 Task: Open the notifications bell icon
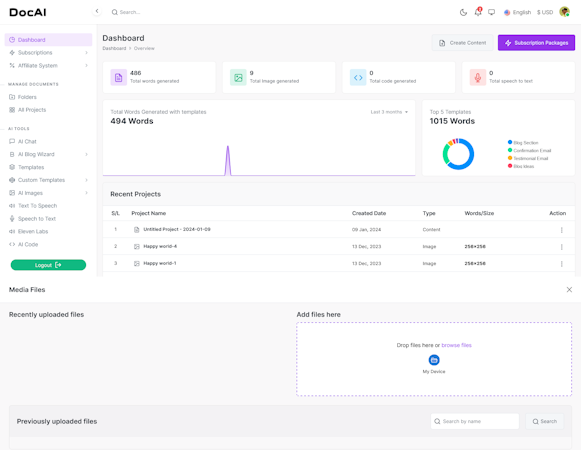pyautogui.click(x=478, y=12)
